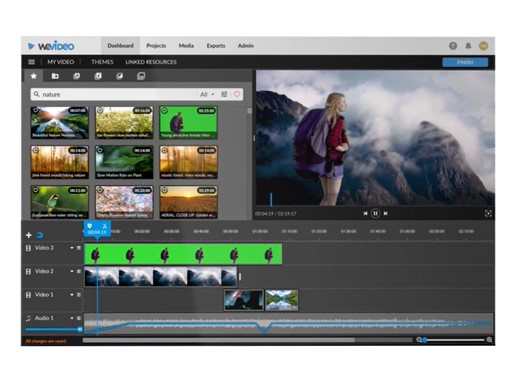Select the Beautiful Nature thumbnail
Screen dimensions: 515x365
60,122
